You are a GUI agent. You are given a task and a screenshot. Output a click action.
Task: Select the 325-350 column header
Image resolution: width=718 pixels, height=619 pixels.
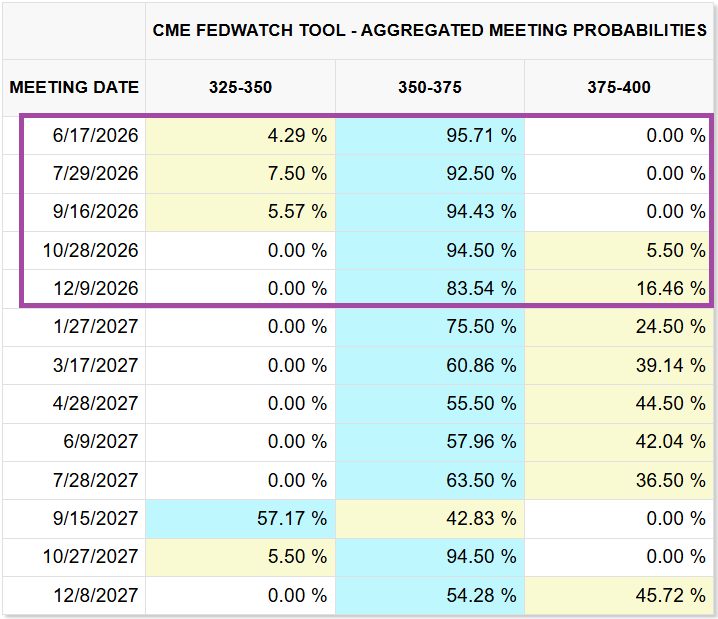tap(240, 87)
